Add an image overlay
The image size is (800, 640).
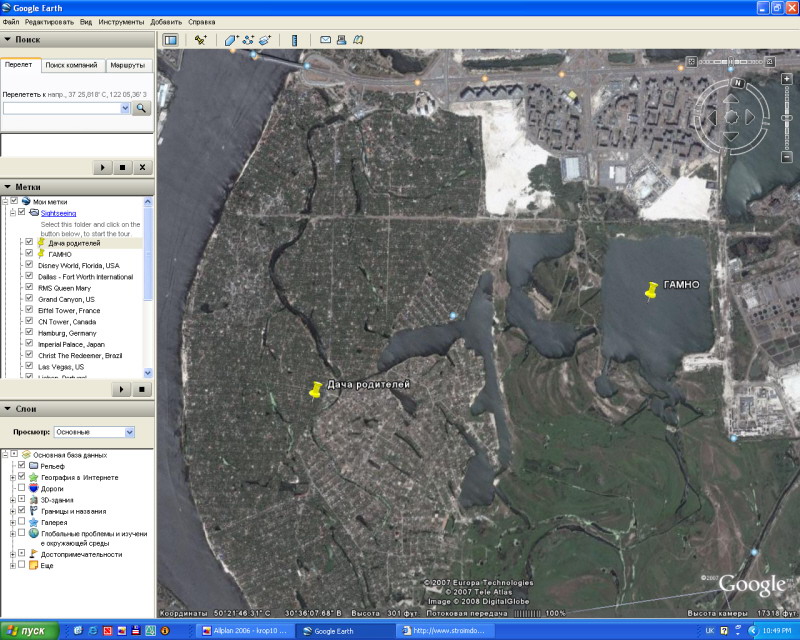pos(265,40)
